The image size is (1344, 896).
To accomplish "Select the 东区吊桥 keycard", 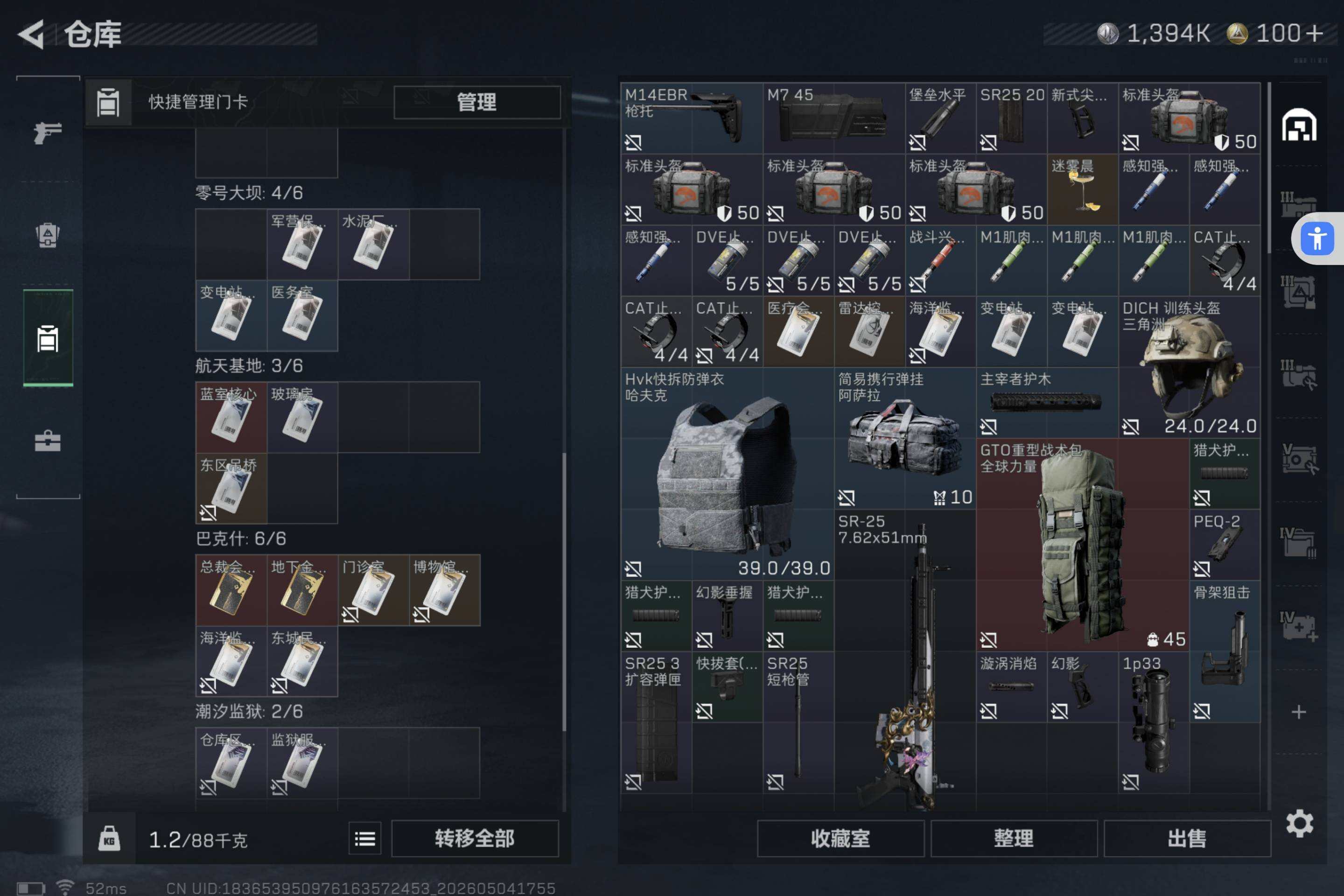I will coord(231,489).
